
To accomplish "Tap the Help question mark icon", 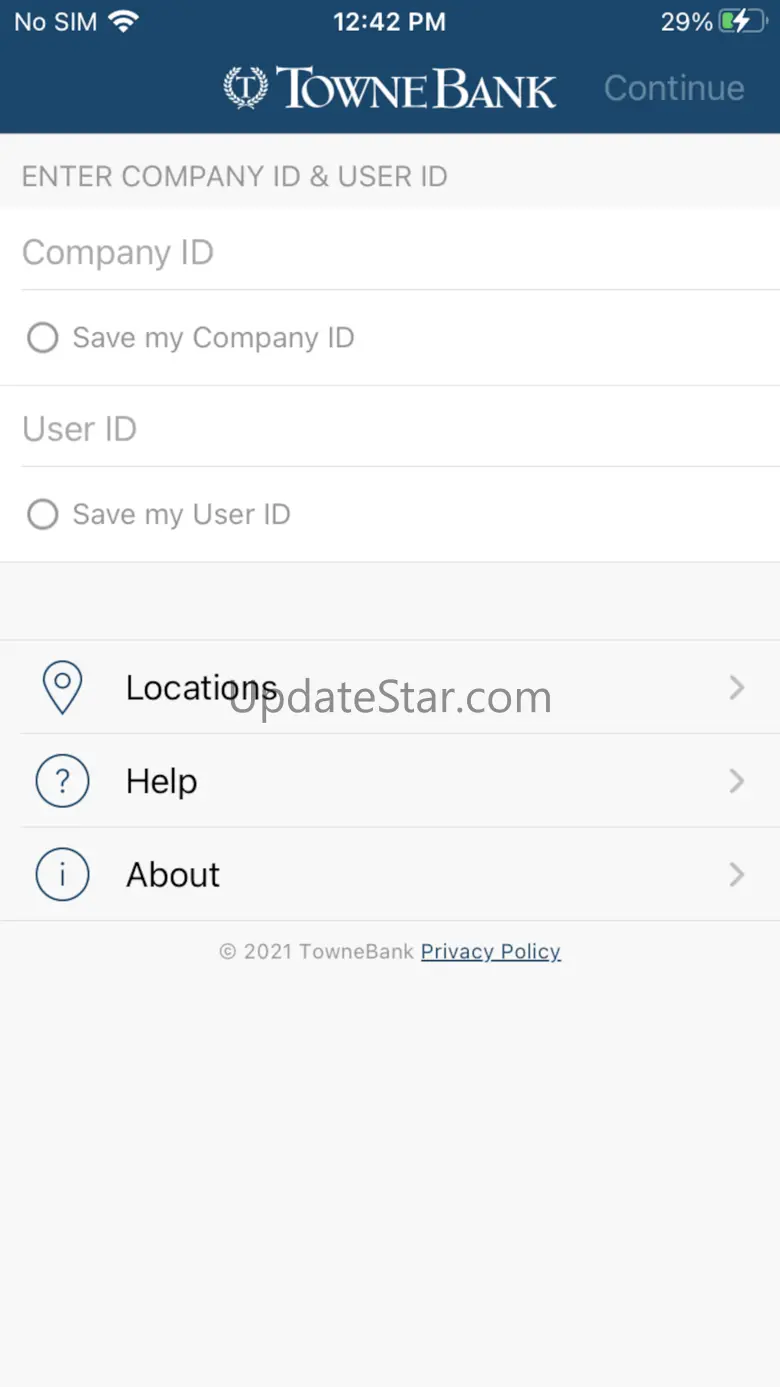I will point(62,781).
